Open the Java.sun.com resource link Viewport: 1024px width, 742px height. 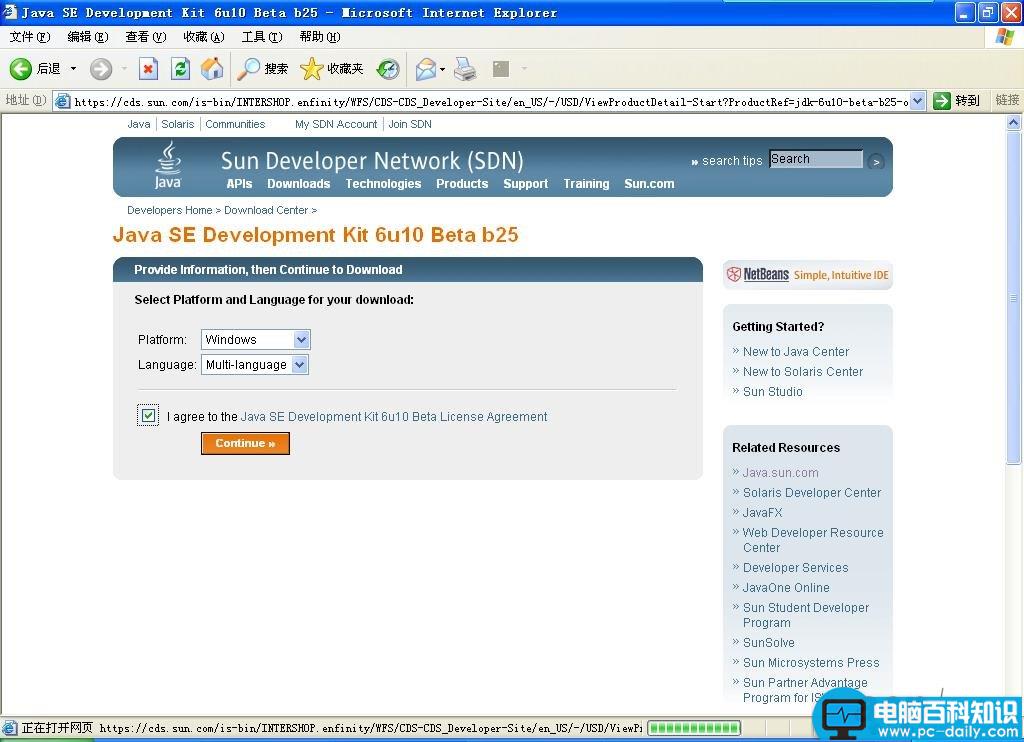780,473
